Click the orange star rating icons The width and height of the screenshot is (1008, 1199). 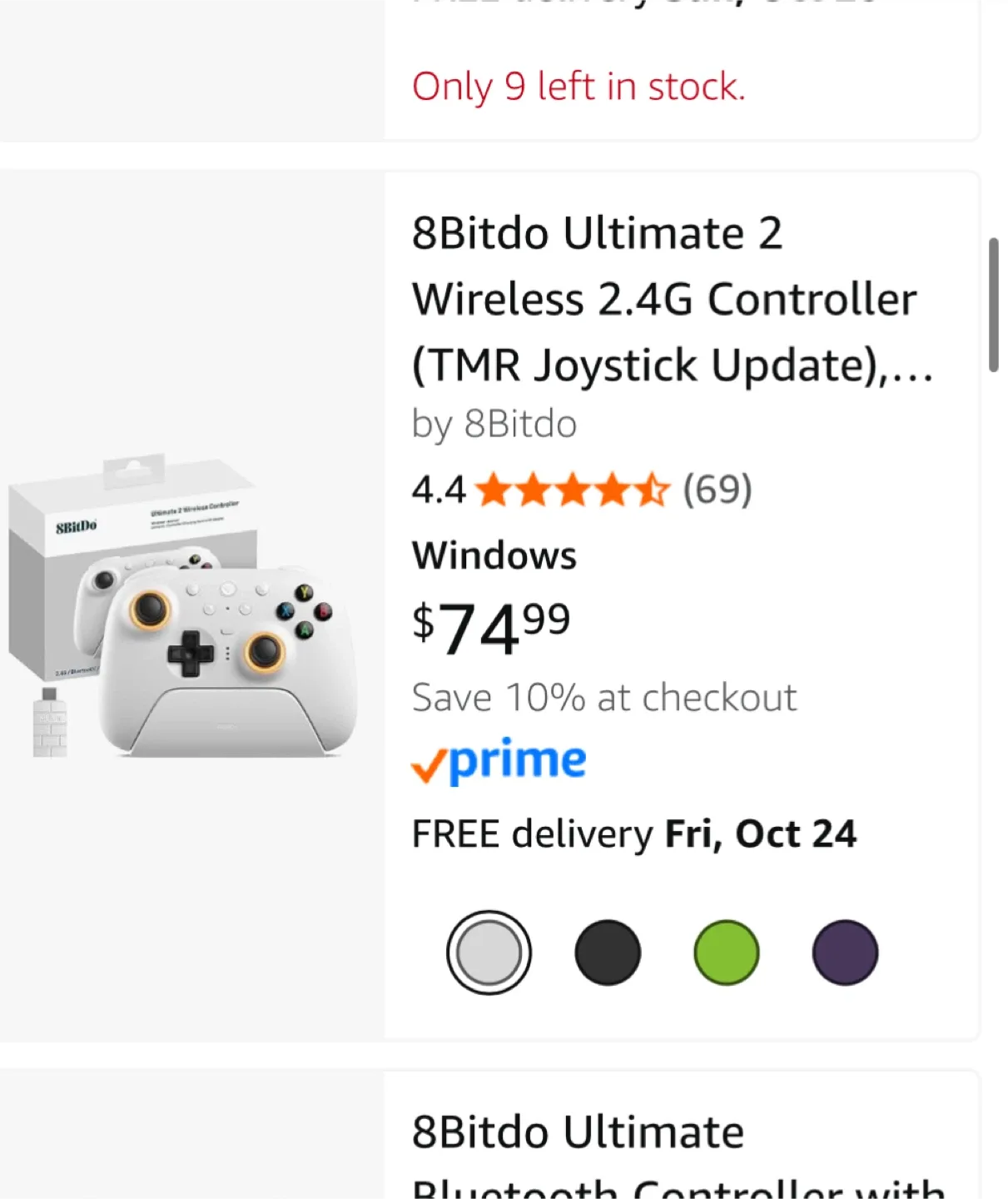572,490
